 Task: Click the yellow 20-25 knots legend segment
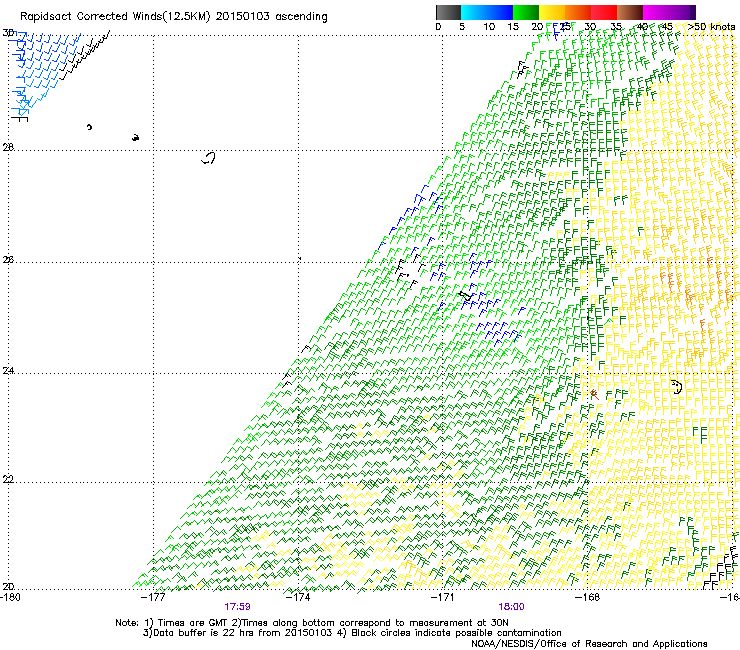[x=552, y=12]
